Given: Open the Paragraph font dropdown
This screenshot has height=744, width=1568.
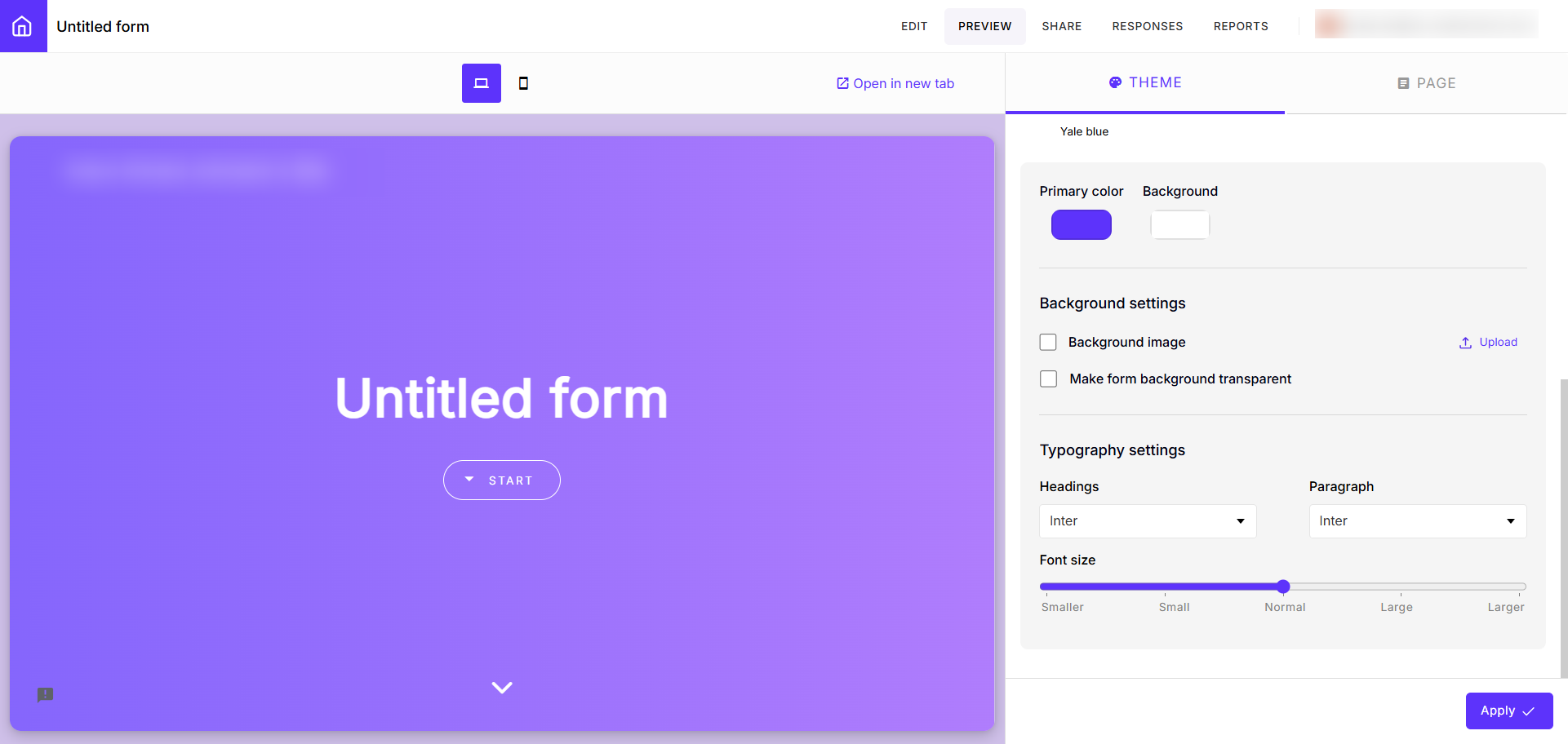Looking at the screenshot, I should [x=1417, y=520].
